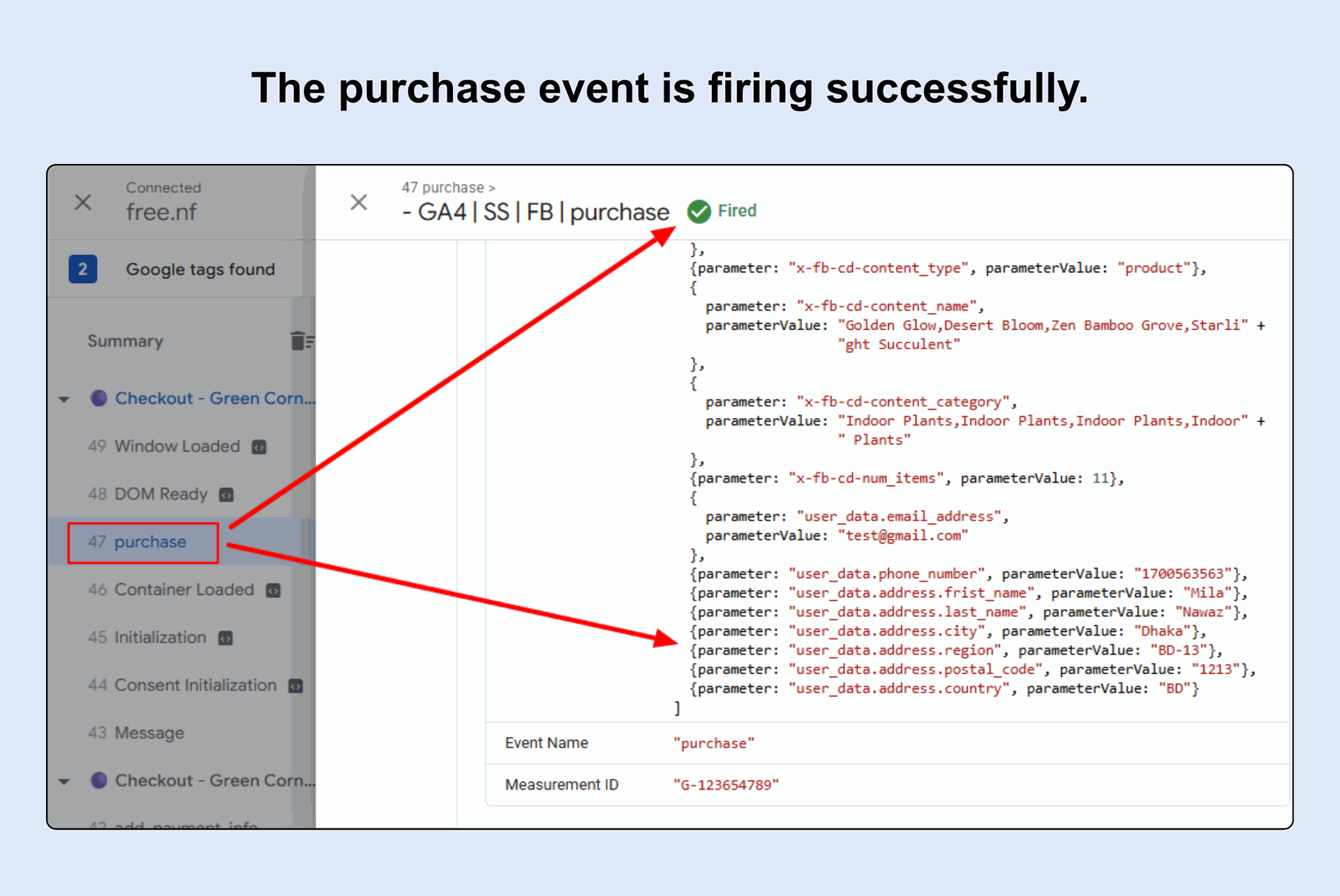This screenshot has height=896, width=1340.
Task: Collapse the bottom Checkout - Green Corn group
Action: (64, 781)
